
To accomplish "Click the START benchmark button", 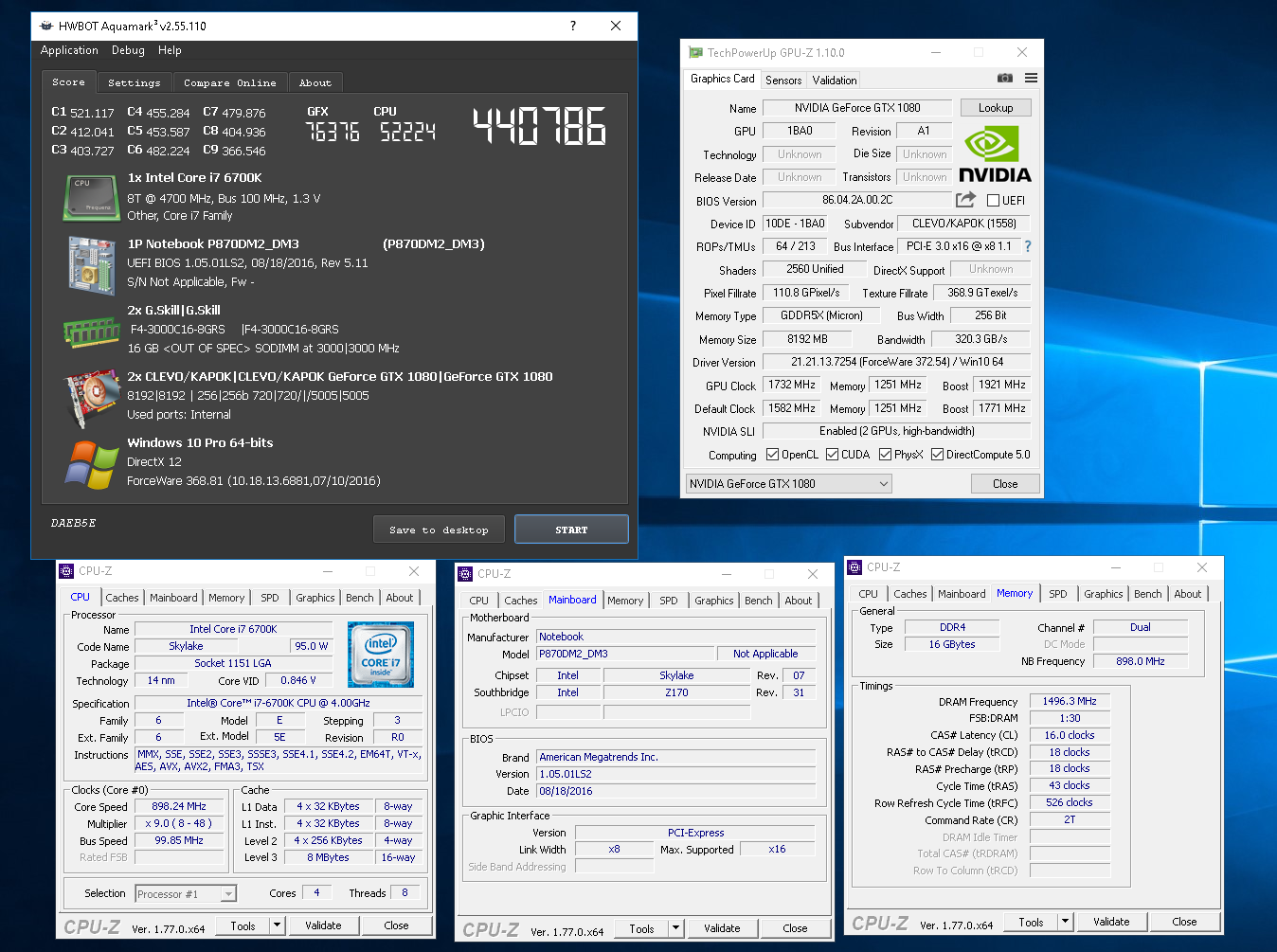I will pyautogui.click(x=571, y=530).
